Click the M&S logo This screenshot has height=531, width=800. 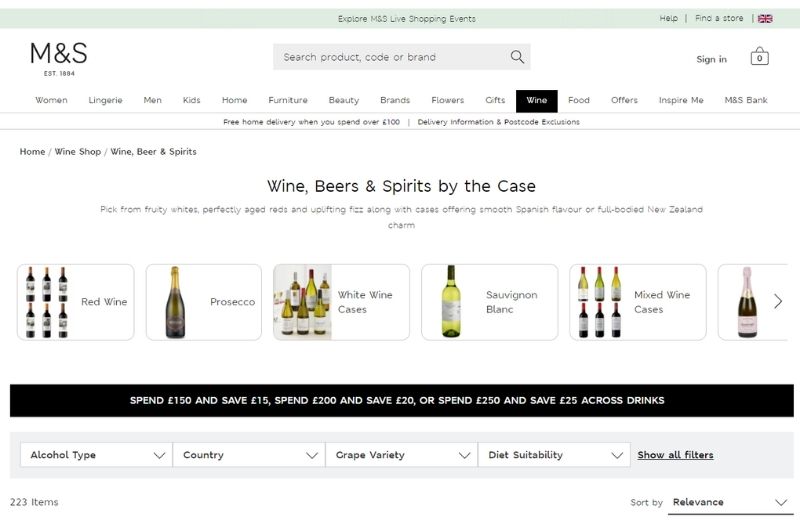(59, 59)
